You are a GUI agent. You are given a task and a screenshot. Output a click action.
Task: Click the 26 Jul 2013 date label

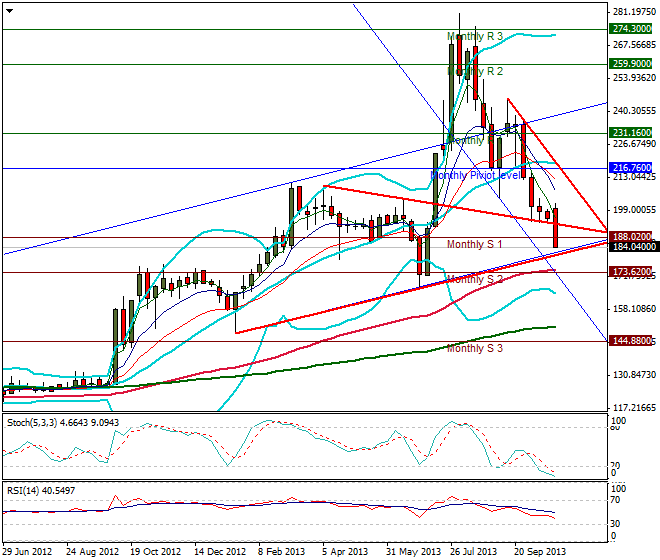click(472, 551)
